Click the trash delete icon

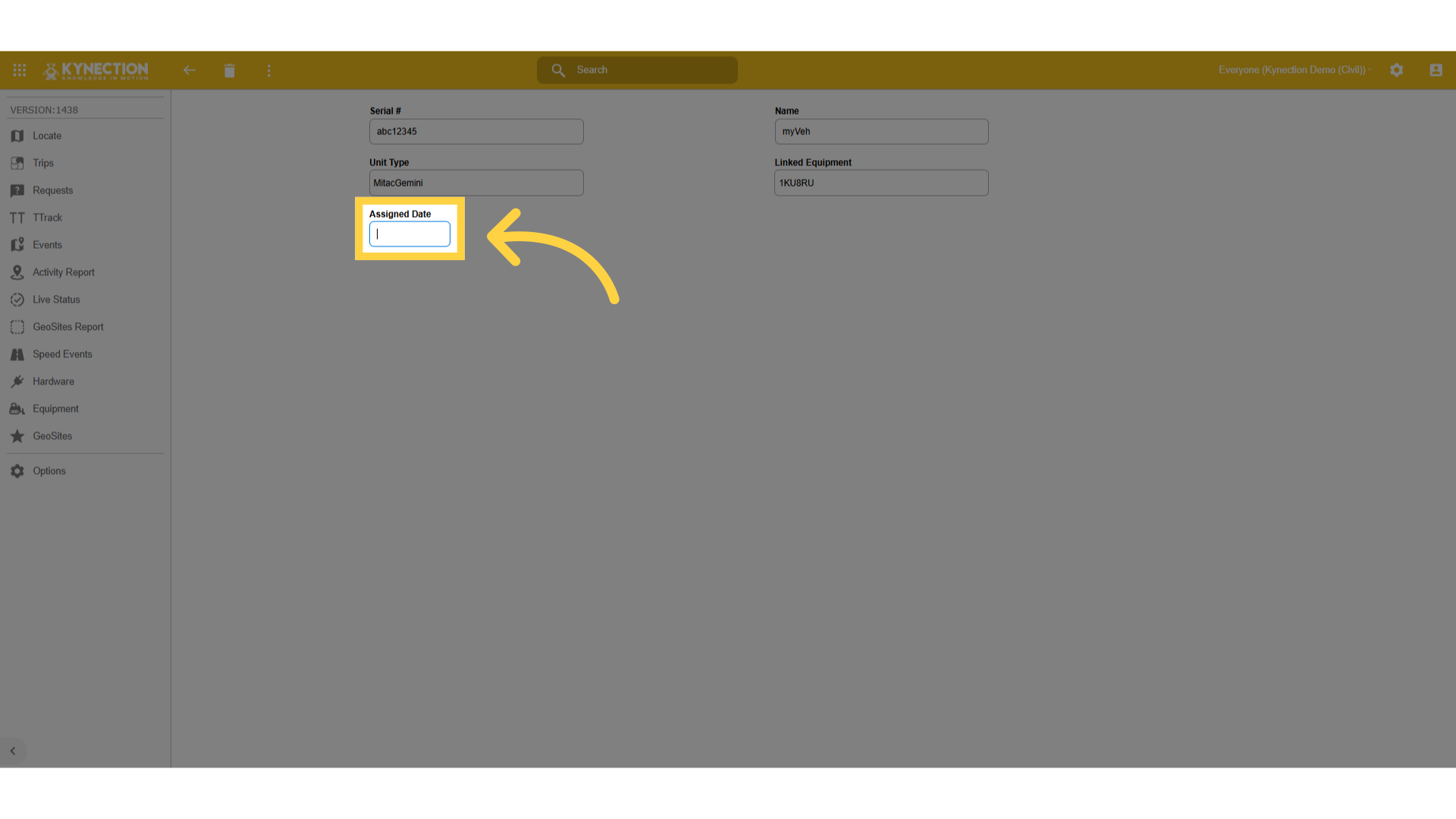coord(230,71)
